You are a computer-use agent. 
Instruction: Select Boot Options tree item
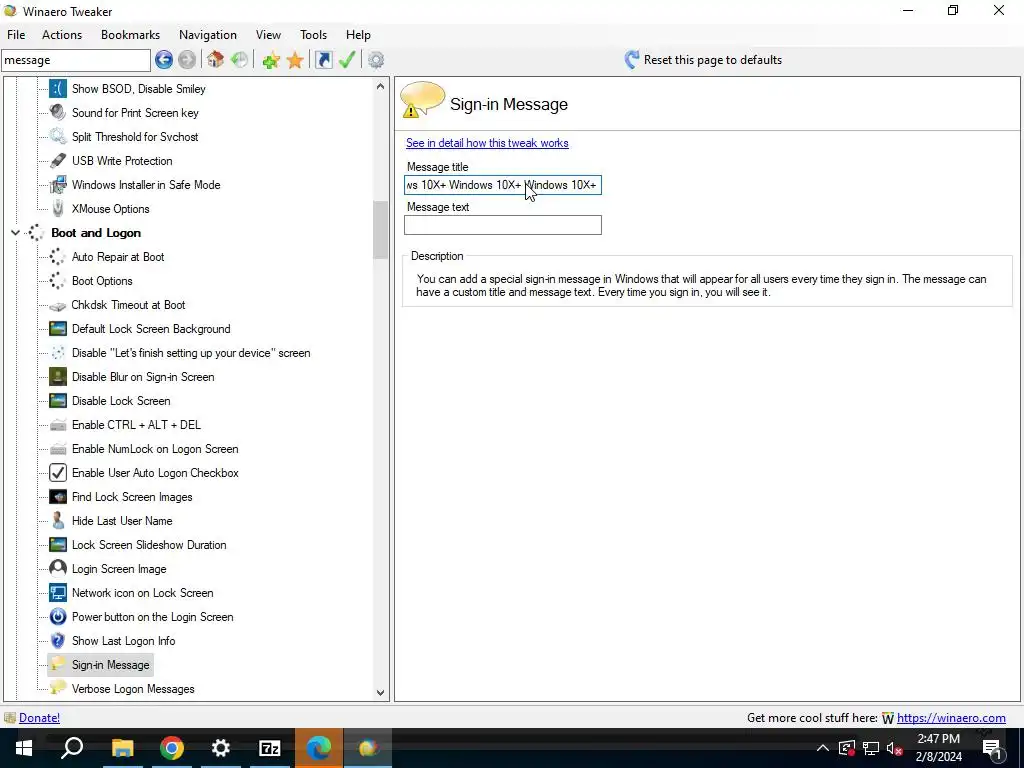102,281
